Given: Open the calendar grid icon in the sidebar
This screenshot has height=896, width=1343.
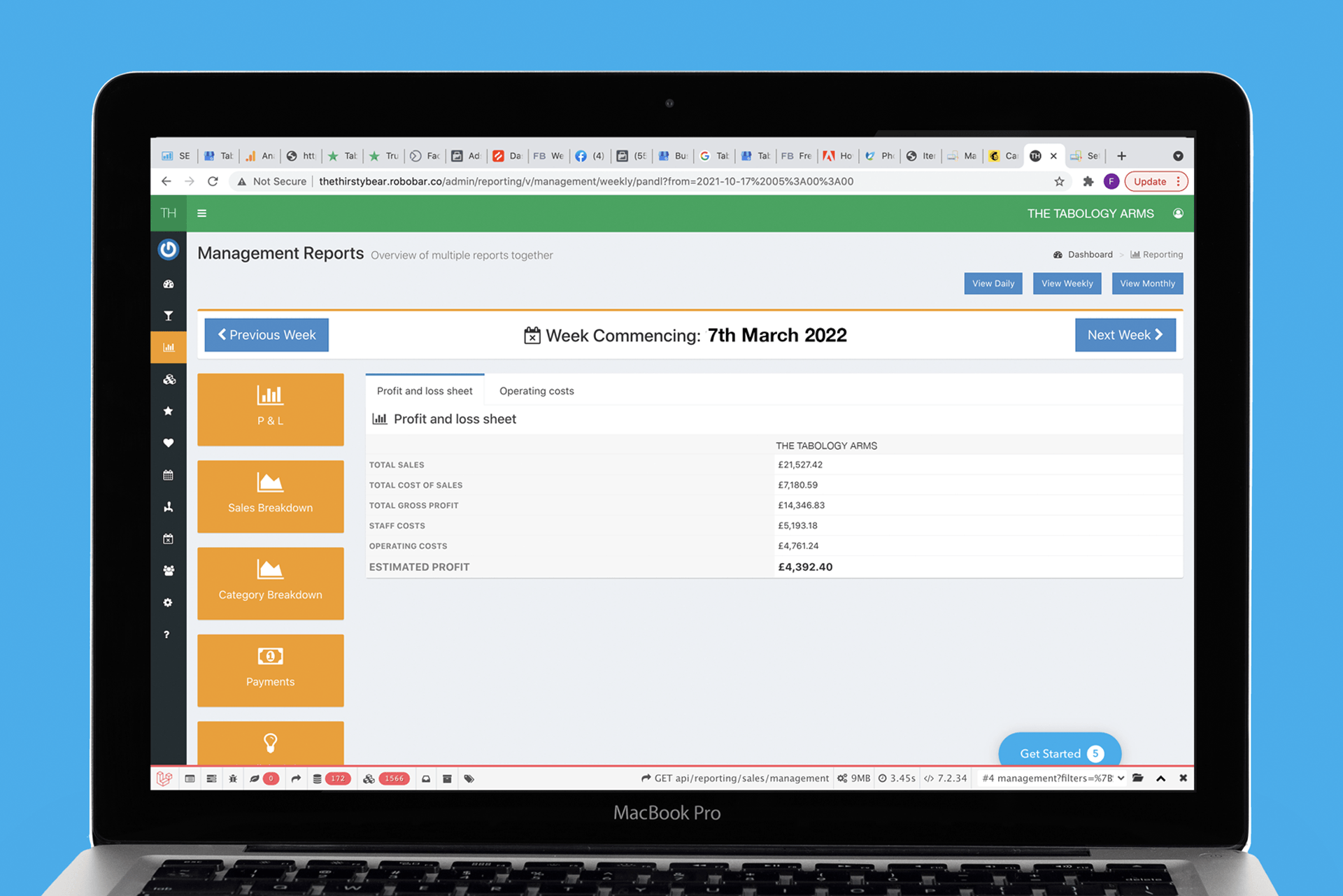Looking at the screenshot, I should point(169,475).
